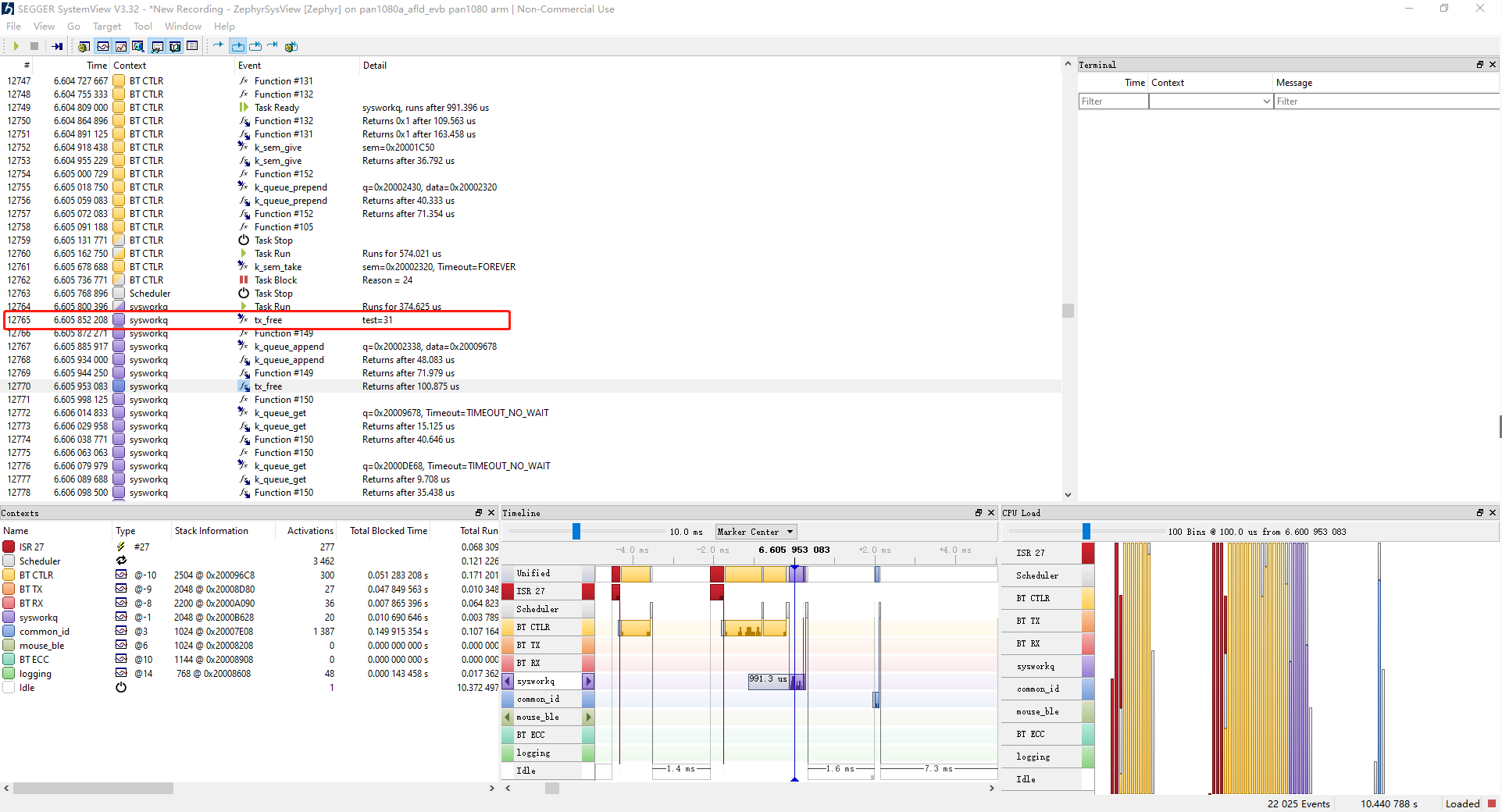
Task: Float the Timeline panel with its undock icon
Action: tap(978, 513)
